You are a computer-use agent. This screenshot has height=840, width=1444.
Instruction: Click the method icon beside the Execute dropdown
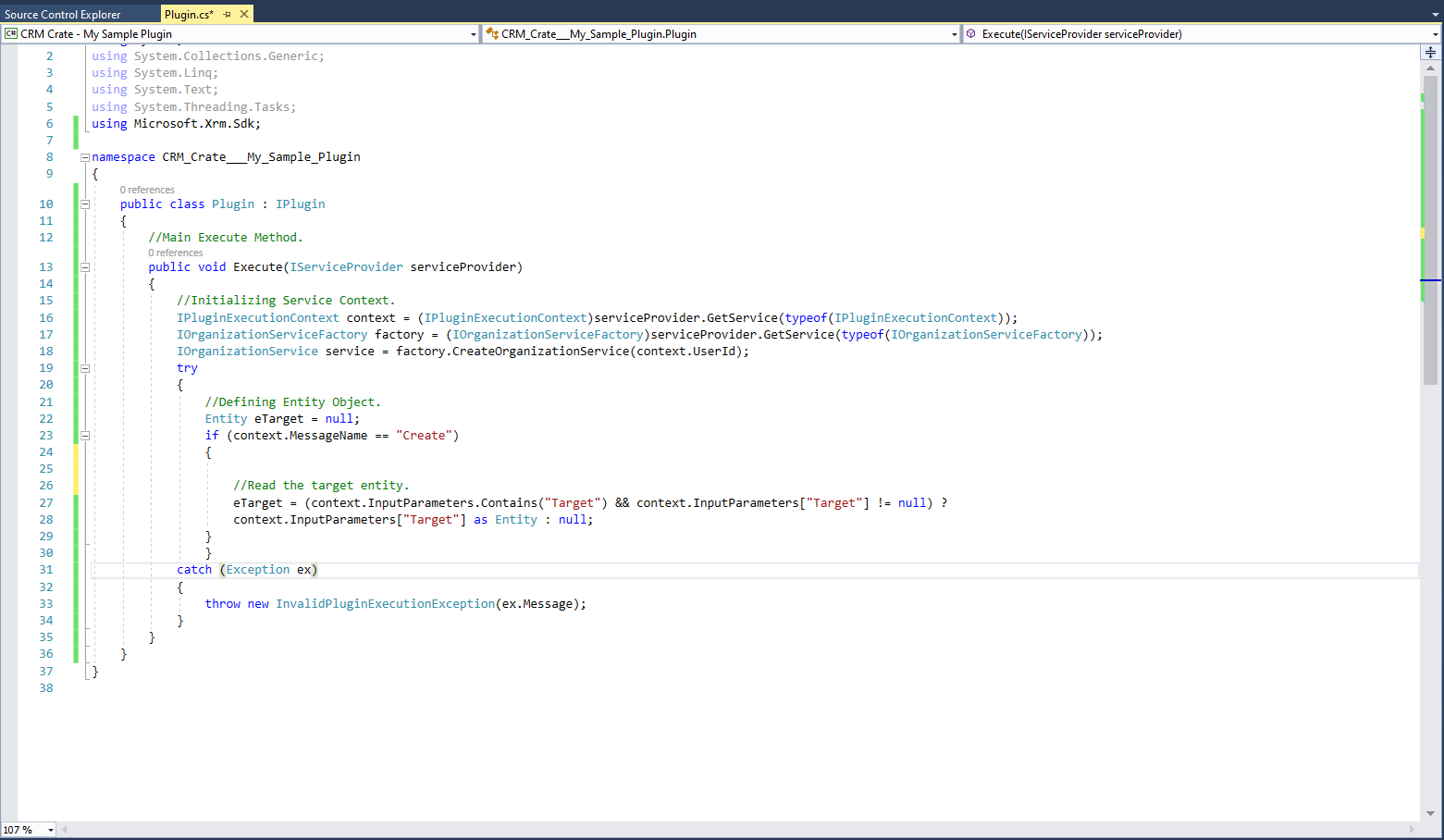coord(970,33)
